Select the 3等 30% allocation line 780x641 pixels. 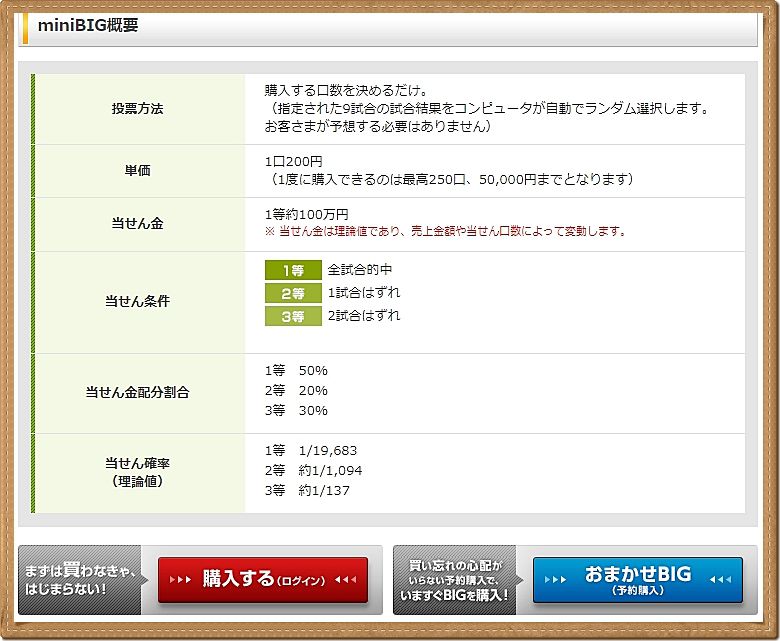[x=296, y=410]
